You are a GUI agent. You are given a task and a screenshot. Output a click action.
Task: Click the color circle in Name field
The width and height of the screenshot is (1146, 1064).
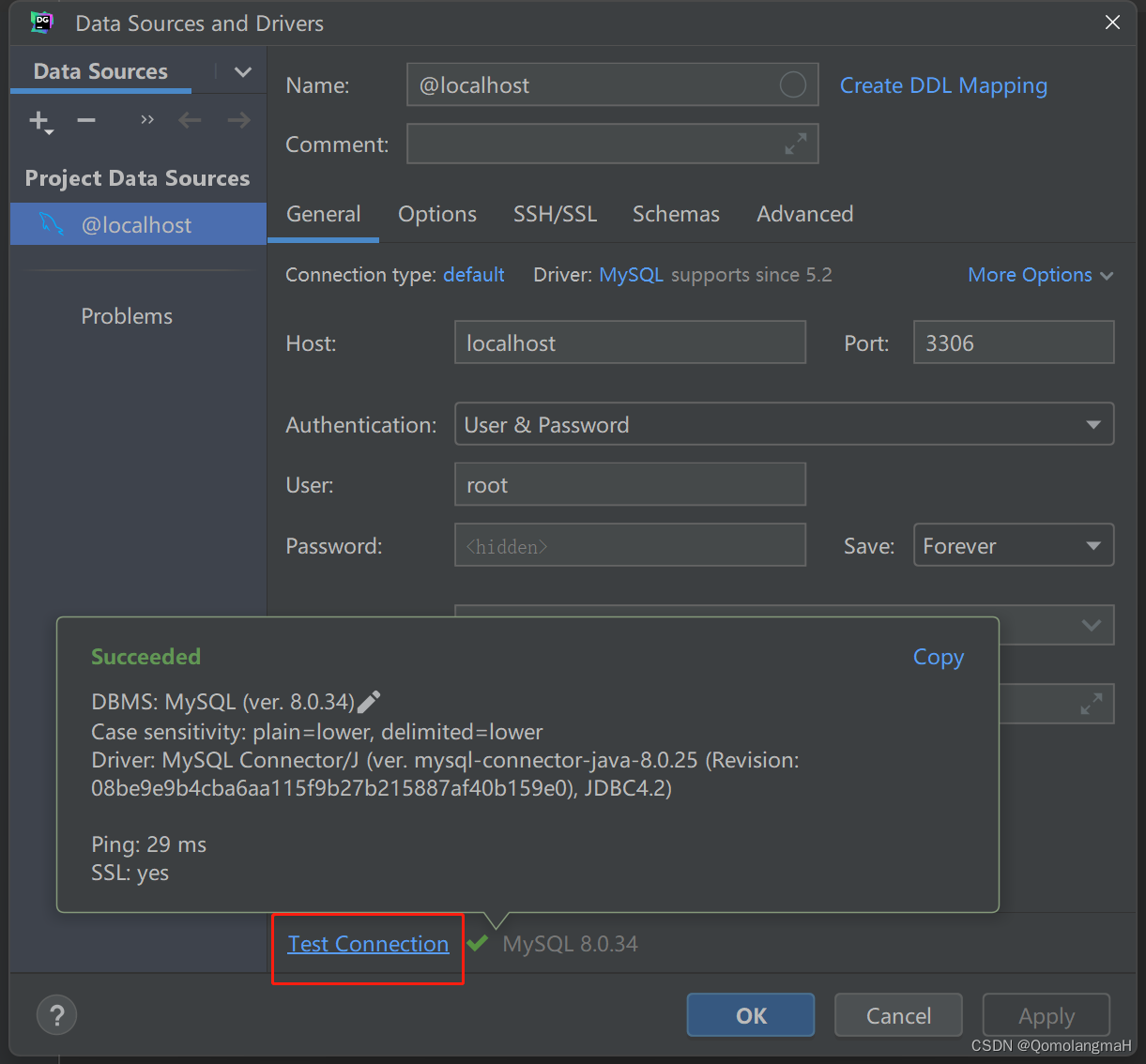[792, 85]
